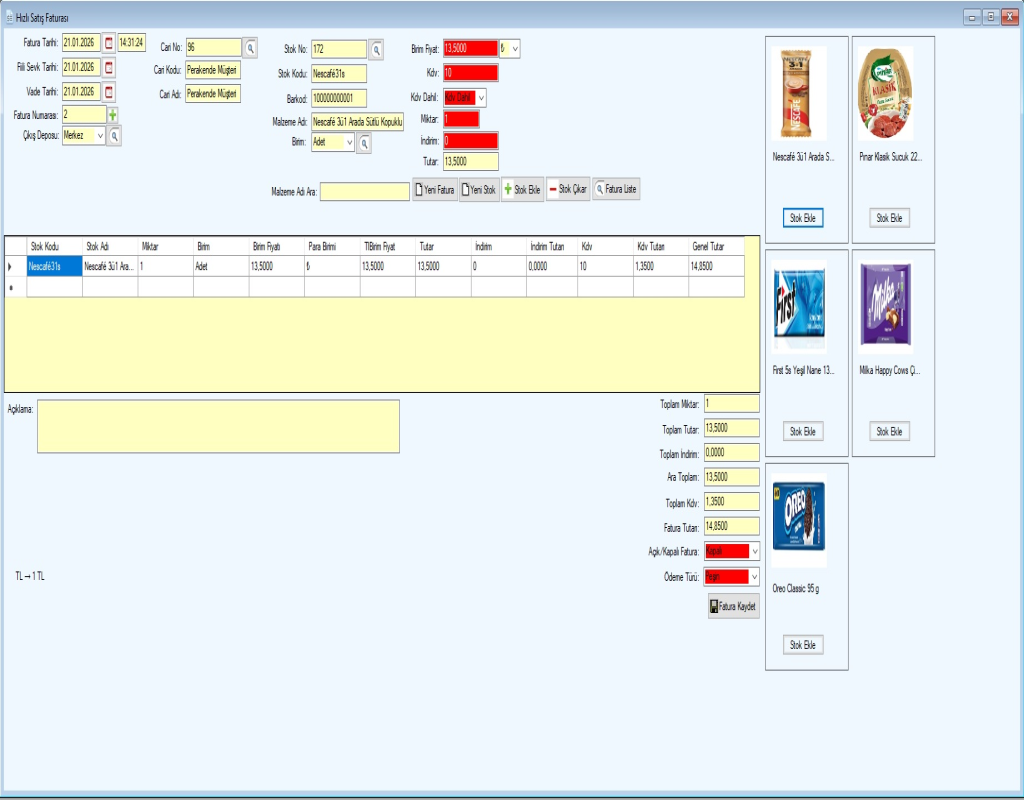Expand the Ödeme Türü dropdown
The height and width of the screenshot is (800, 1024).
pyautogui.click(x=754, y=576)
